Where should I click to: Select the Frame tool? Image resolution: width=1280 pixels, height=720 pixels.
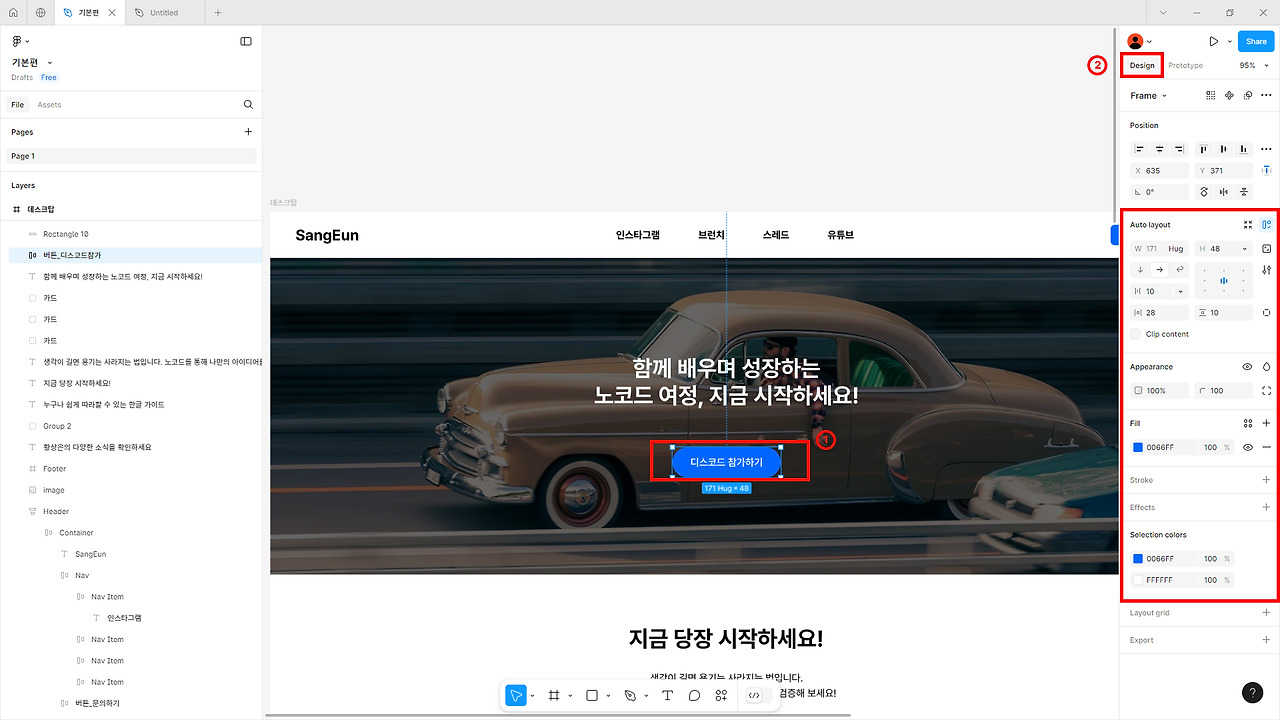(x=556, y=695)
